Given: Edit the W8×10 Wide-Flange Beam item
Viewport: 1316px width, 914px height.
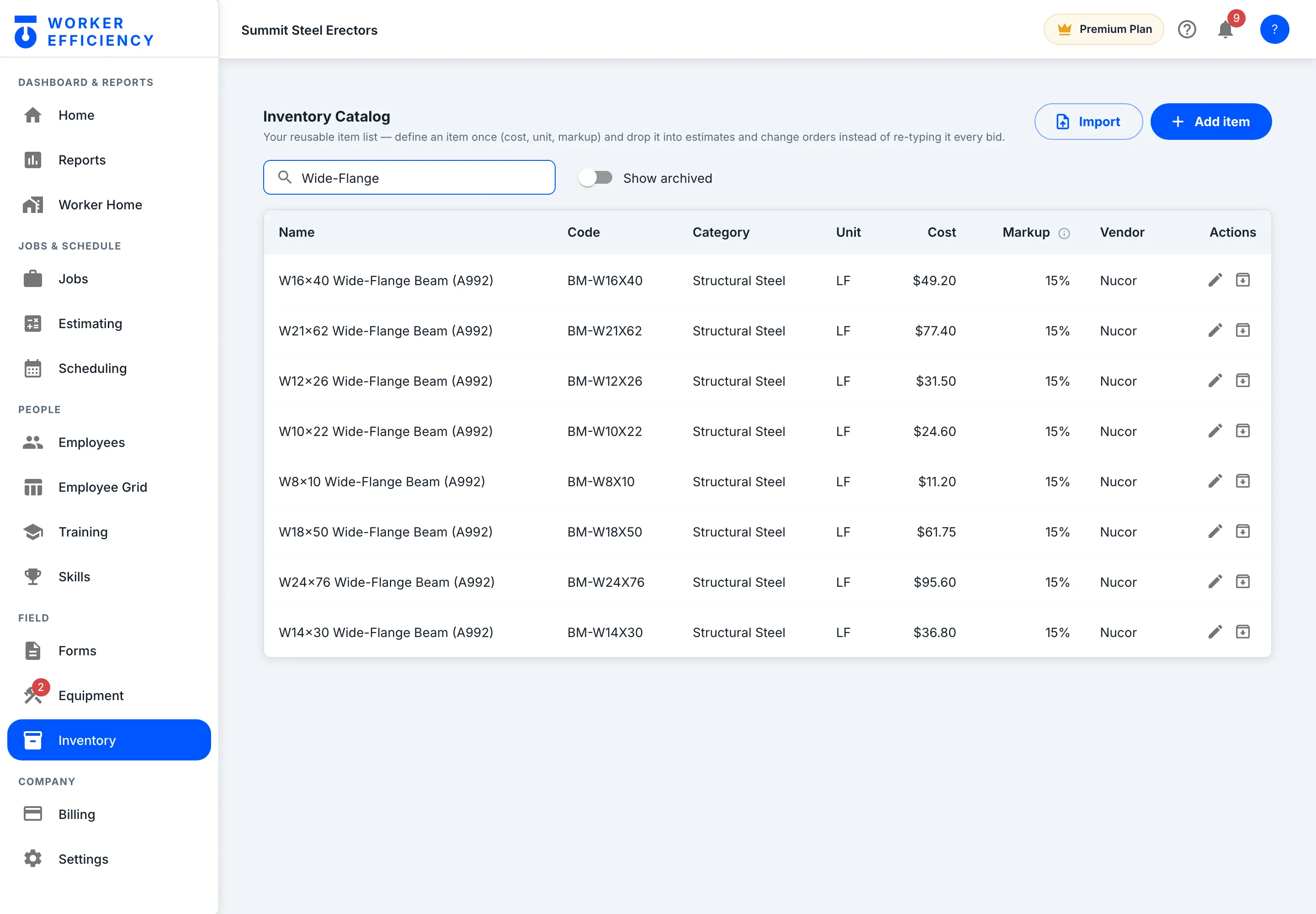Looking at the screenshot, I should (x=1215, y=481).
